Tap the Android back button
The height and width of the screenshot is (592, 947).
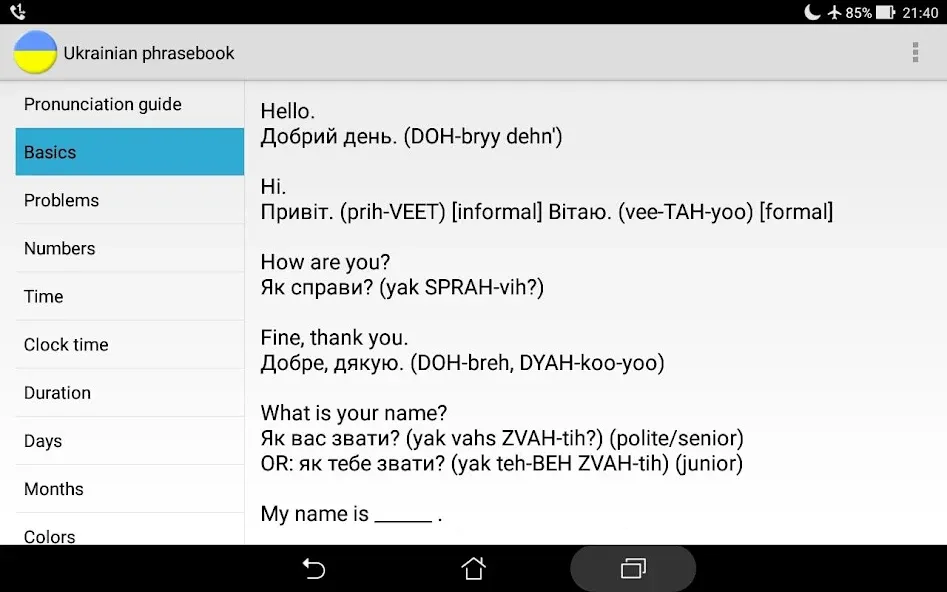(313, 568)
